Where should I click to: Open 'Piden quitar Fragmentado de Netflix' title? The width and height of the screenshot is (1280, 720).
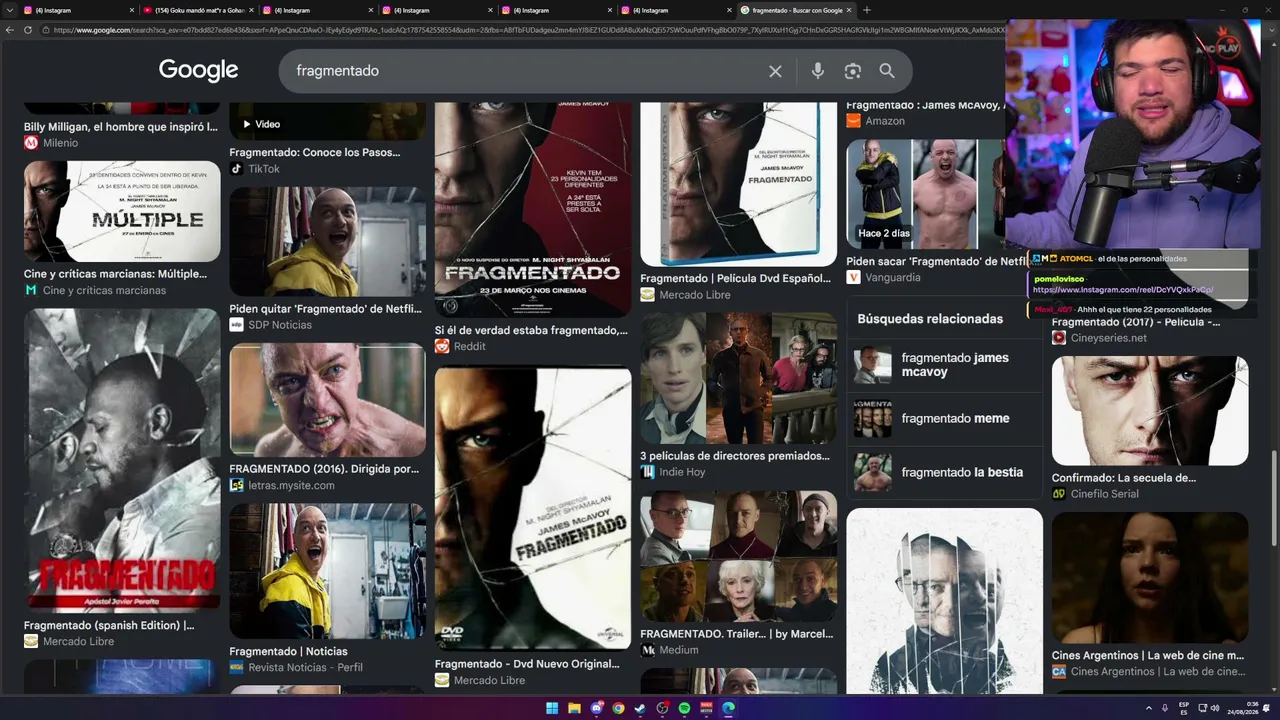point(326,309)
